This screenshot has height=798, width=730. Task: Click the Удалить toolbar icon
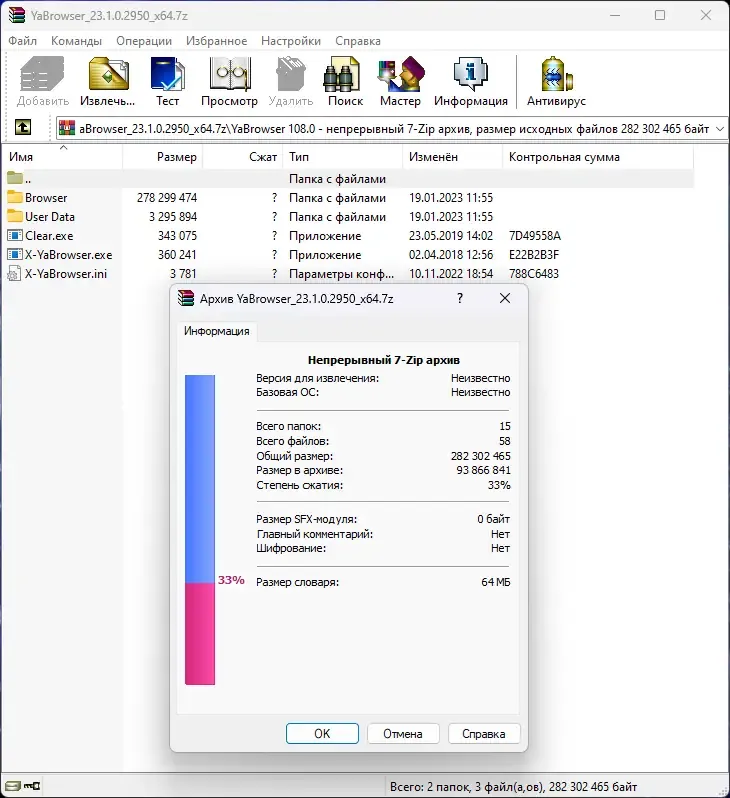291,81
